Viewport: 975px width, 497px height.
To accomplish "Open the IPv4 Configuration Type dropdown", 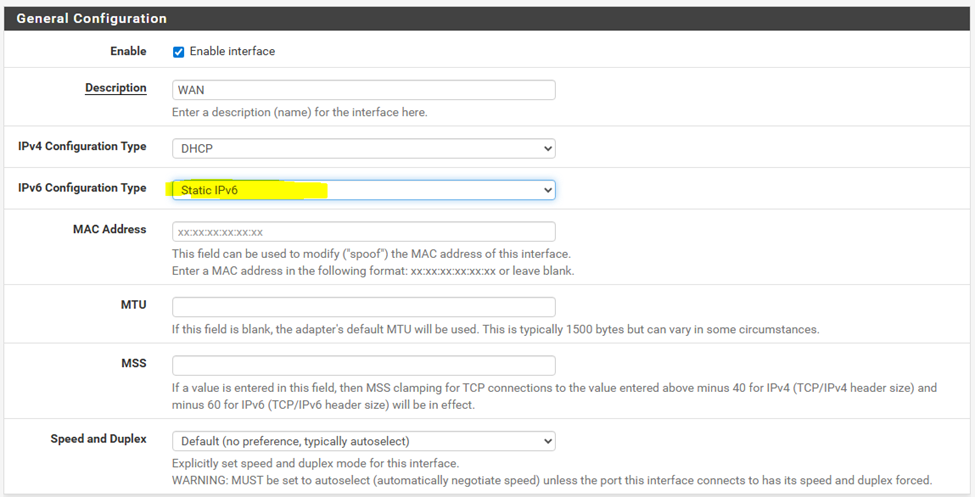I will pyautogui.click(x=363, y=148).
